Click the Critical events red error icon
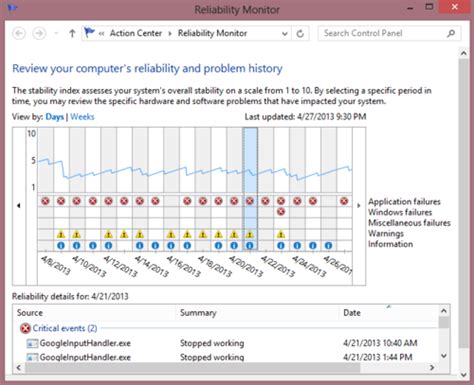Image resolution: width=474 pixels, height=385 pixels. [x=25, y=328]
